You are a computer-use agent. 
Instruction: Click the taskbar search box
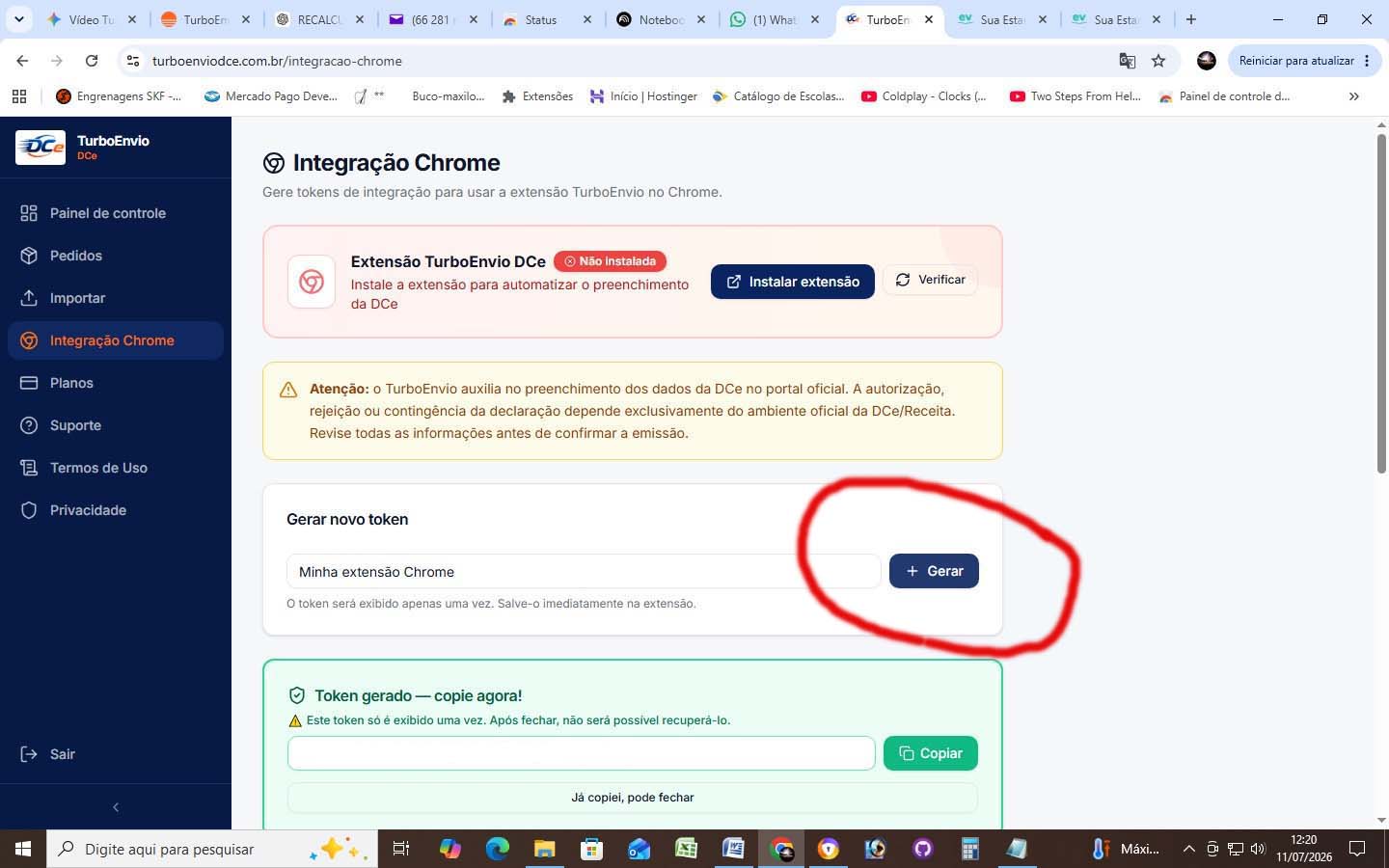(x=212, y=849)
